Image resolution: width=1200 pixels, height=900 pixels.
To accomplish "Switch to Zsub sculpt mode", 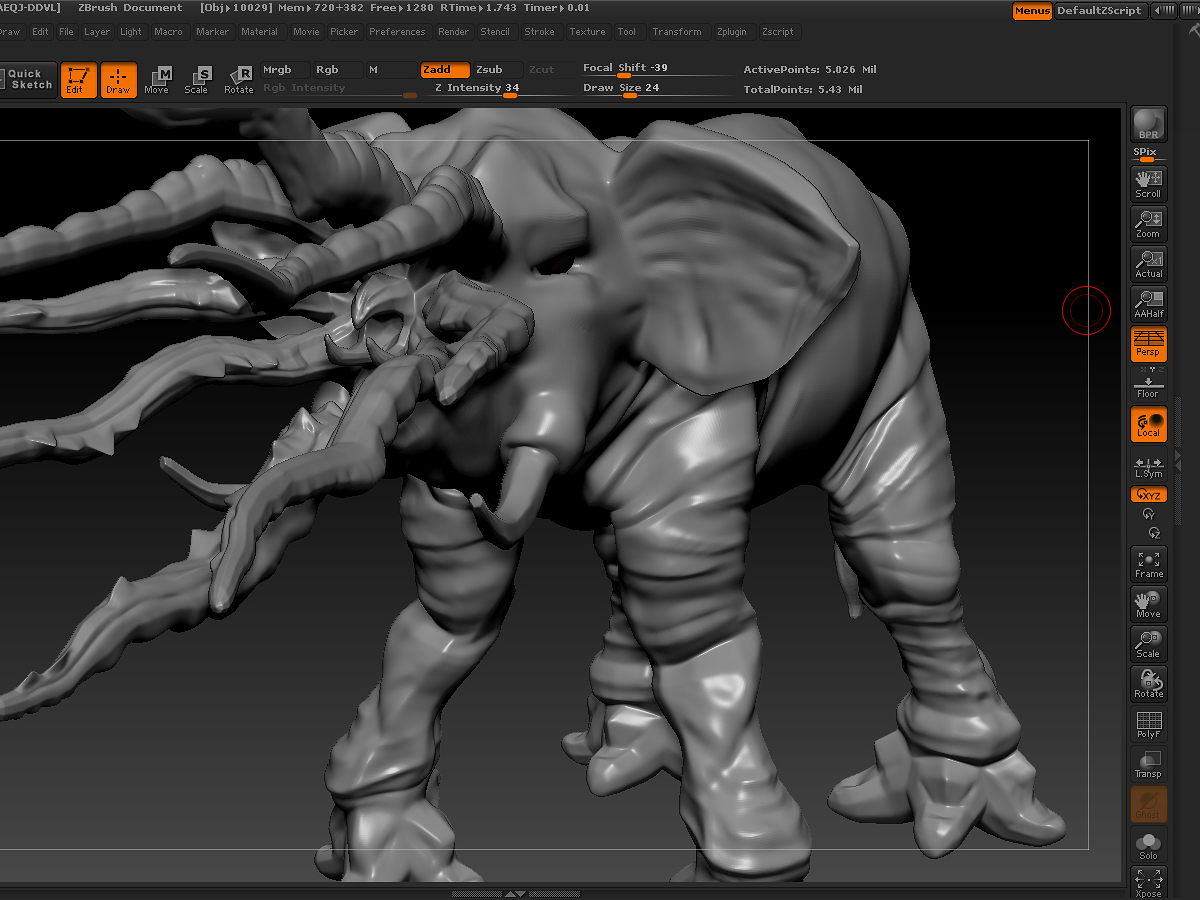I will pyautogui.click(x=496, y=70).
